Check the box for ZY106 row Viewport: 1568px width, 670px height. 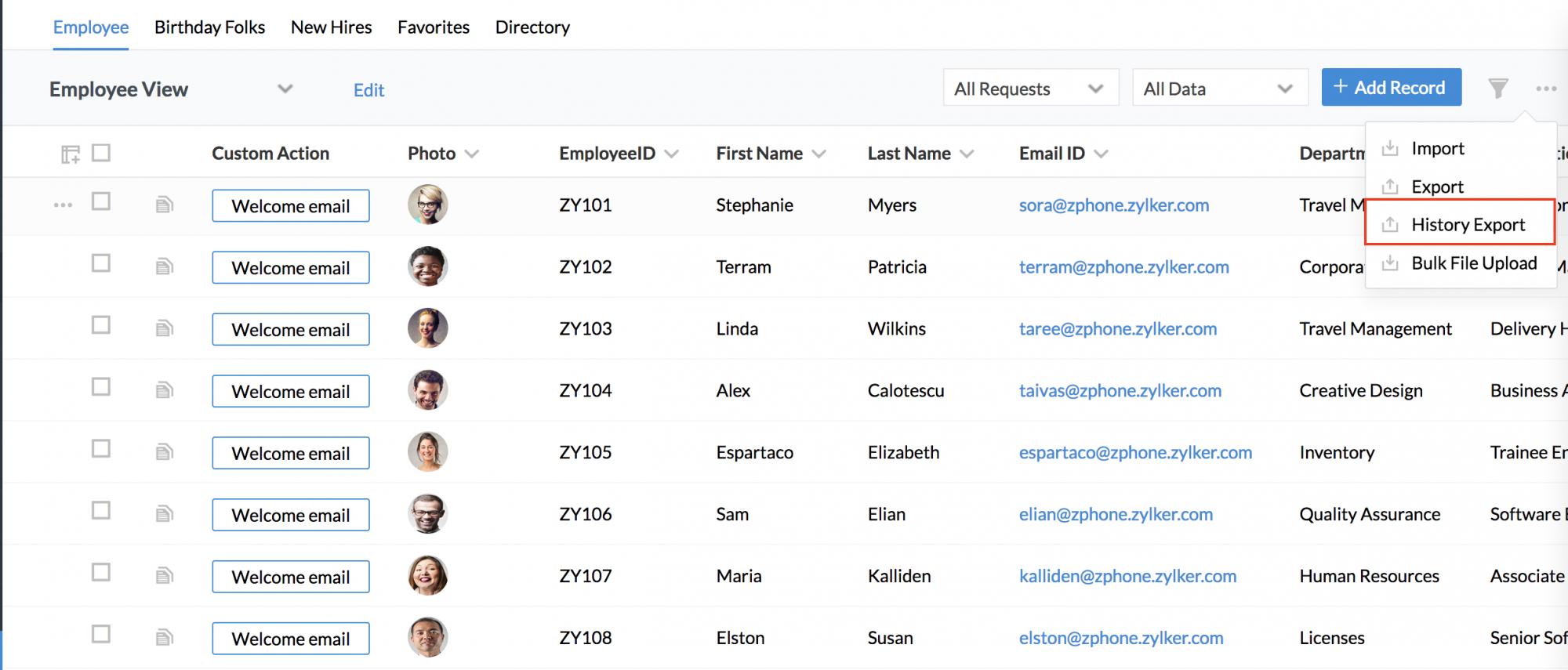point(101,510)
